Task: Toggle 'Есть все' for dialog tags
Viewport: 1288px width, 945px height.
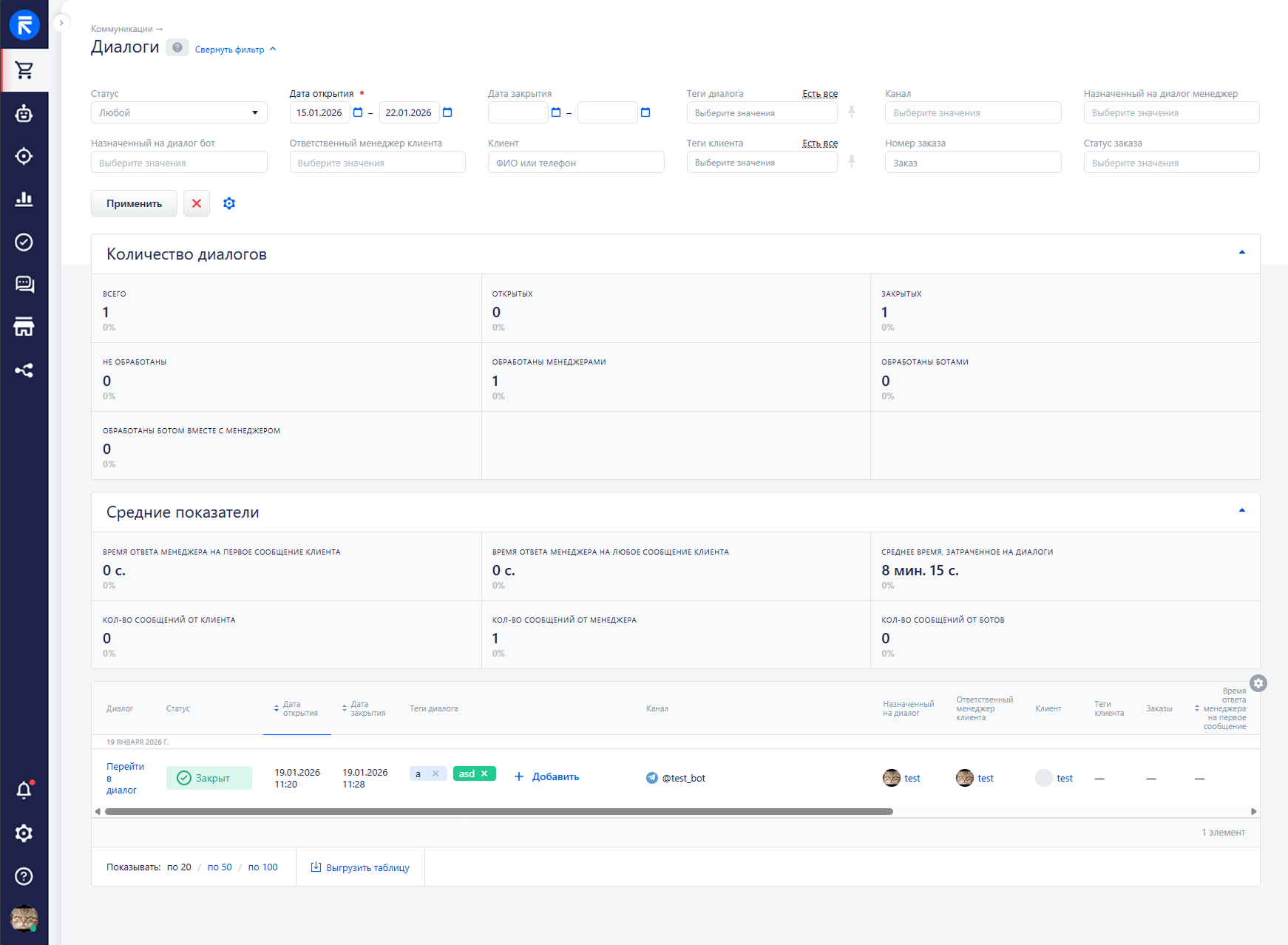Action: 820,94
